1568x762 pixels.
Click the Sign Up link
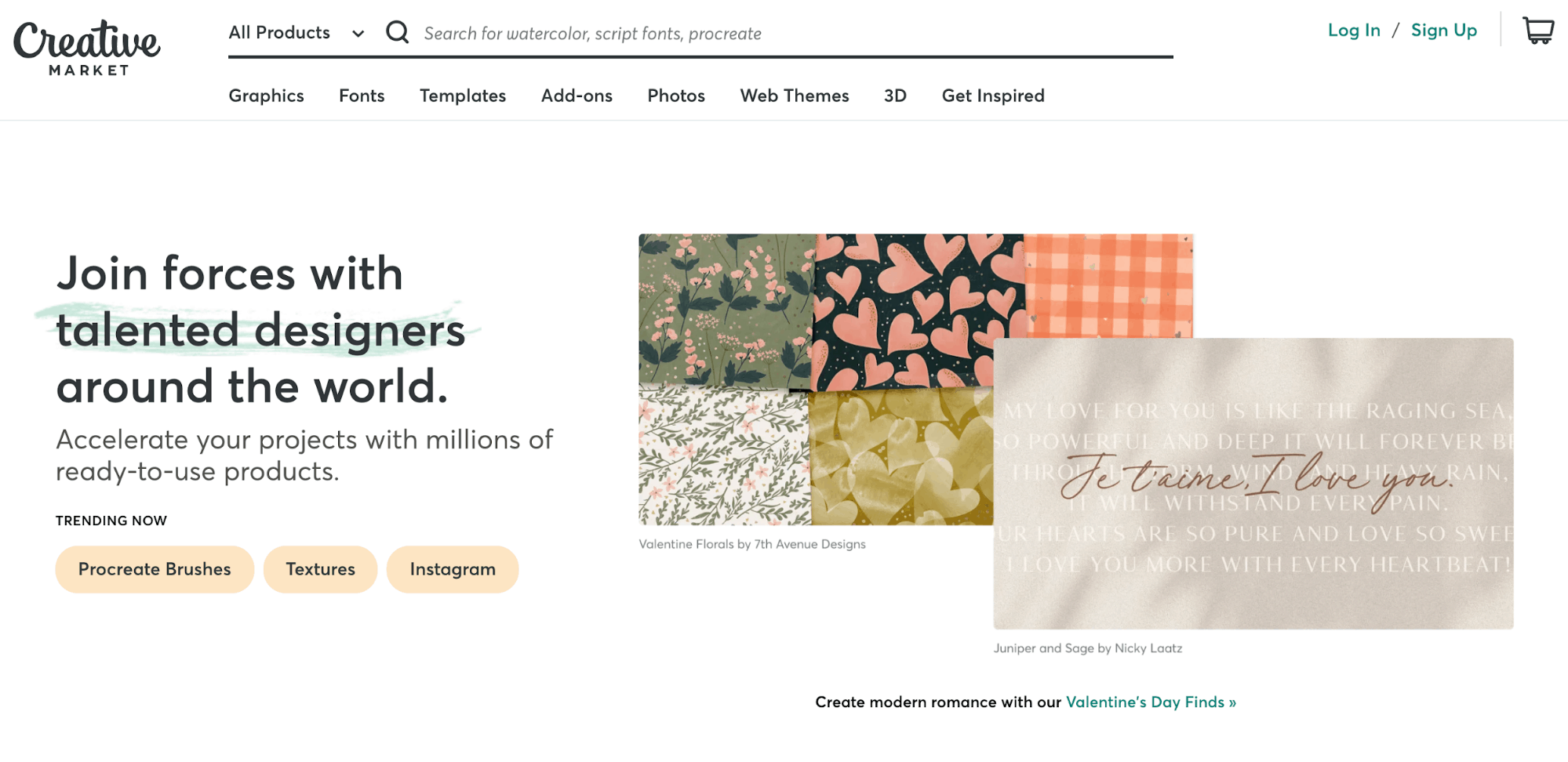(1444, 31)
